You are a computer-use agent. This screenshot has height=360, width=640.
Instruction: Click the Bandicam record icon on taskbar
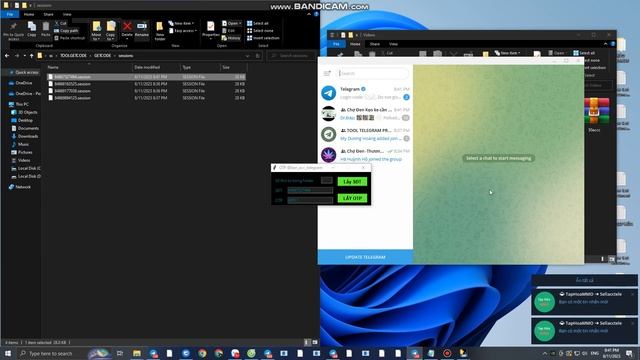[x=447, y=353]
